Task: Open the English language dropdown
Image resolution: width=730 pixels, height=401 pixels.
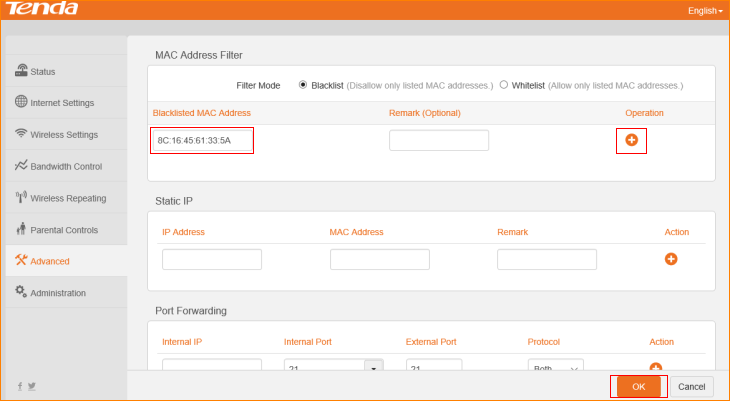Action: click(x=704, y=10)
